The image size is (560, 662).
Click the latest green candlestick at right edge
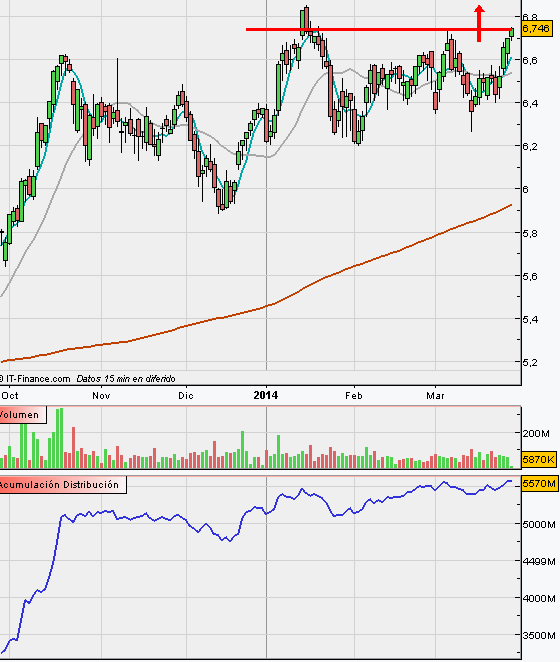pos(512,33)
